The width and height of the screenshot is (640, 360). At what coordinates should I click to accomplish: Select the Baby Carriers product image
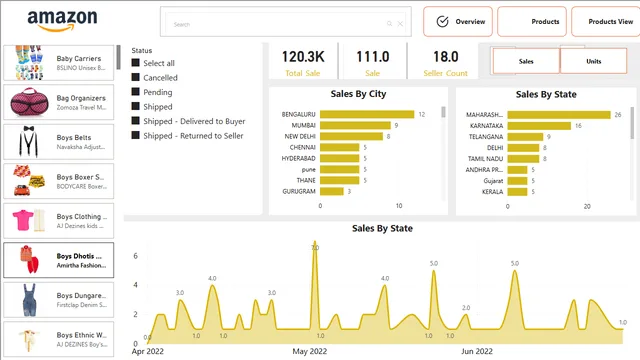[x=29, y=62]
